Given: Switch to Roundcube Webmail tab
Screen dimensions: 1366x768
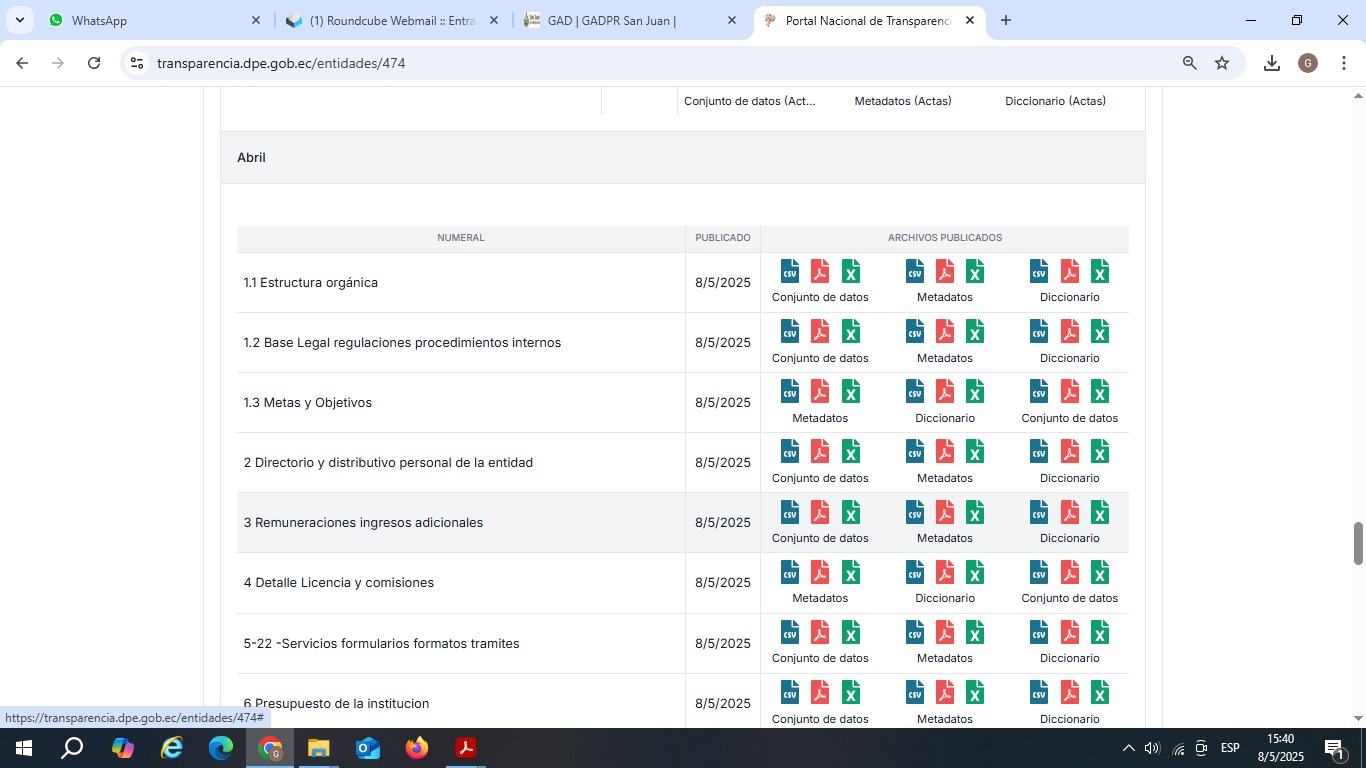Looking at the screenshot, I should pos(392,20).
